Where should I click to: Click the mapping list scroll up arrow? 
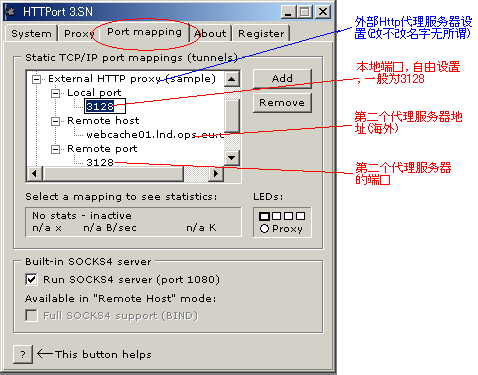pos(232,79)
